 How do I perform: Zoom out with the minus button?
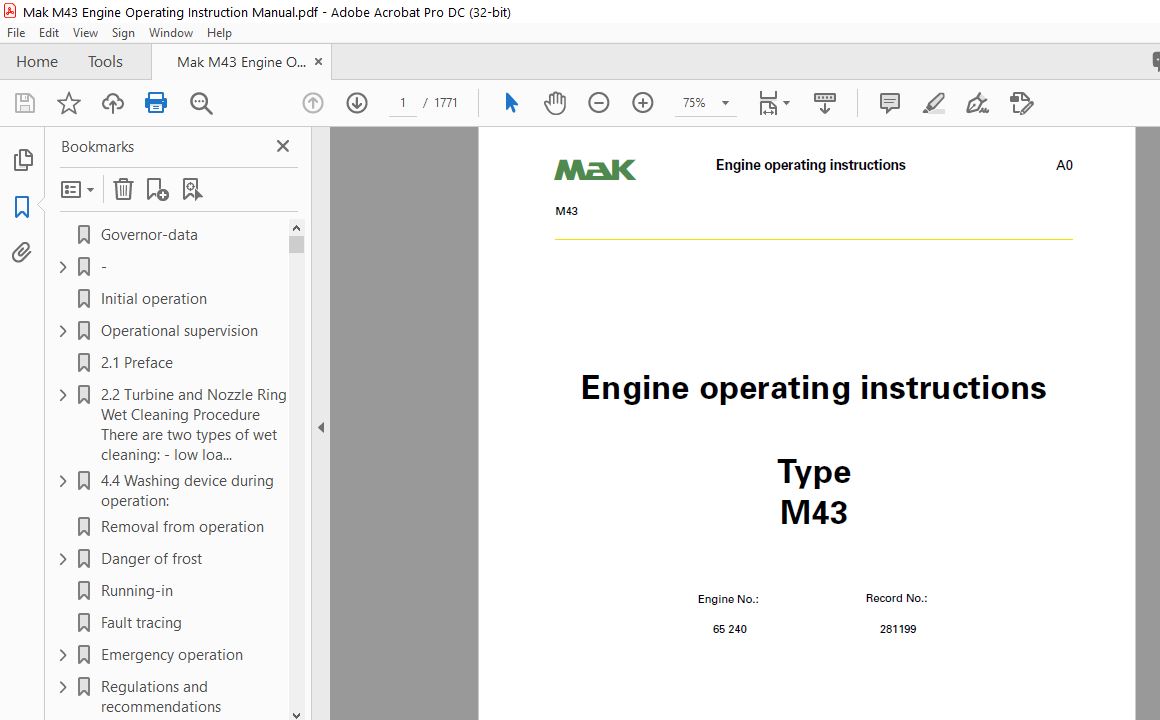pos(598,103)
